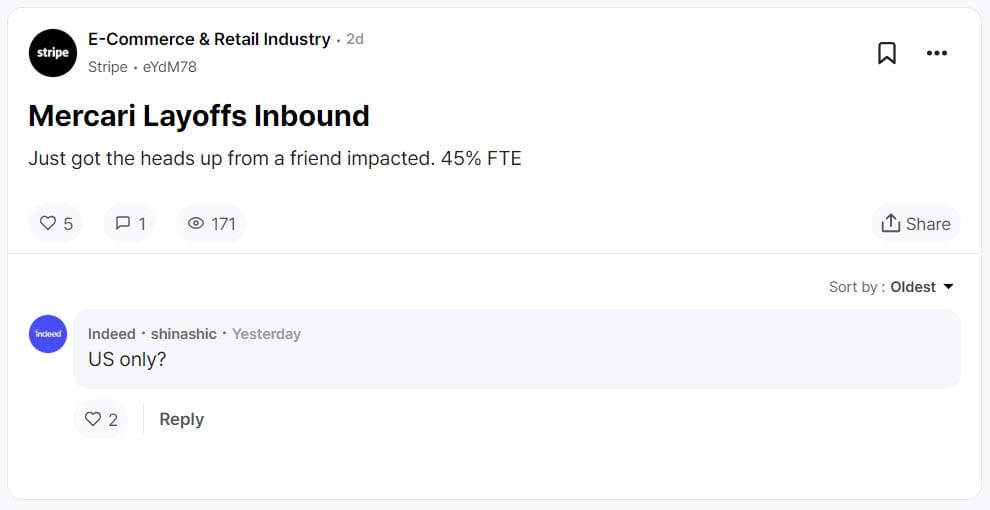Open the E-Commerce & Retail Industry channel

pyautogui.click(x=209, y=39)
